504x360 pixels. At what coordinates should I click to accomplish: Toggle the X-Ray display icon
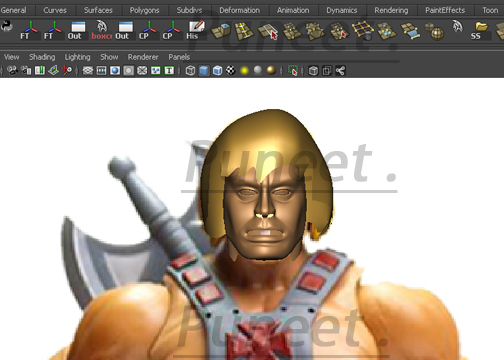pos(313,70)
